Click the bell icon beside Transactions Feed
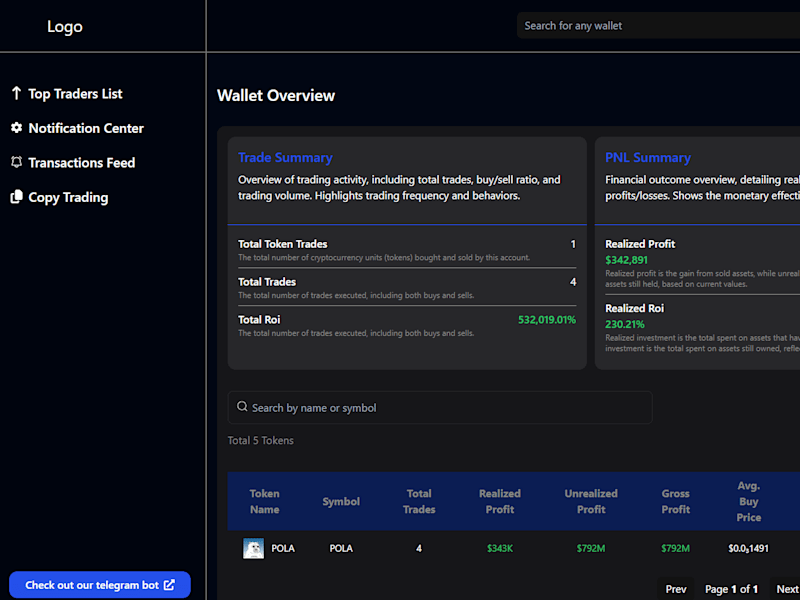 [16, 162]
